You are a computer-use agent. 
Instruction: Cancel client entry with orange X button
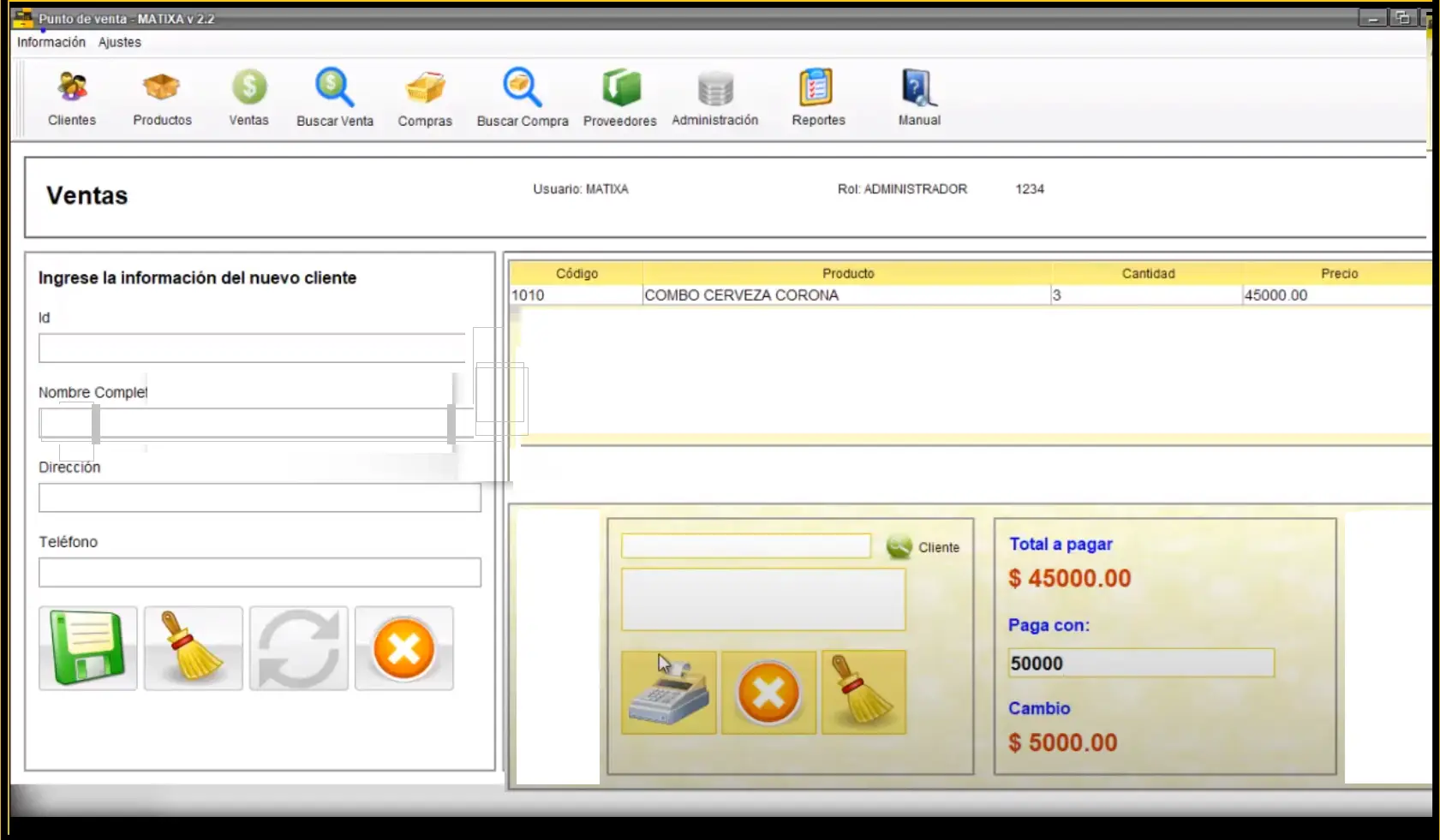(x=403, y=648)
